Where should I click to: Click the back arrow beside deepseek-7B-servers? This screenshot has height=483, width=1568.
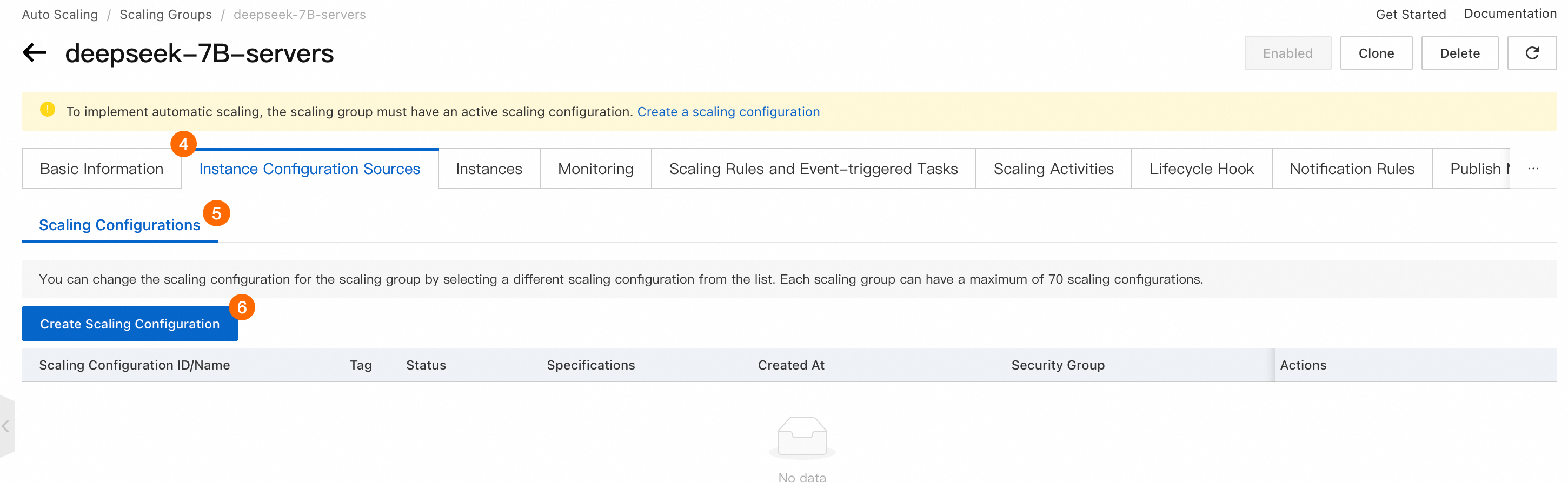pyautogui.click(x=35, y=53)
